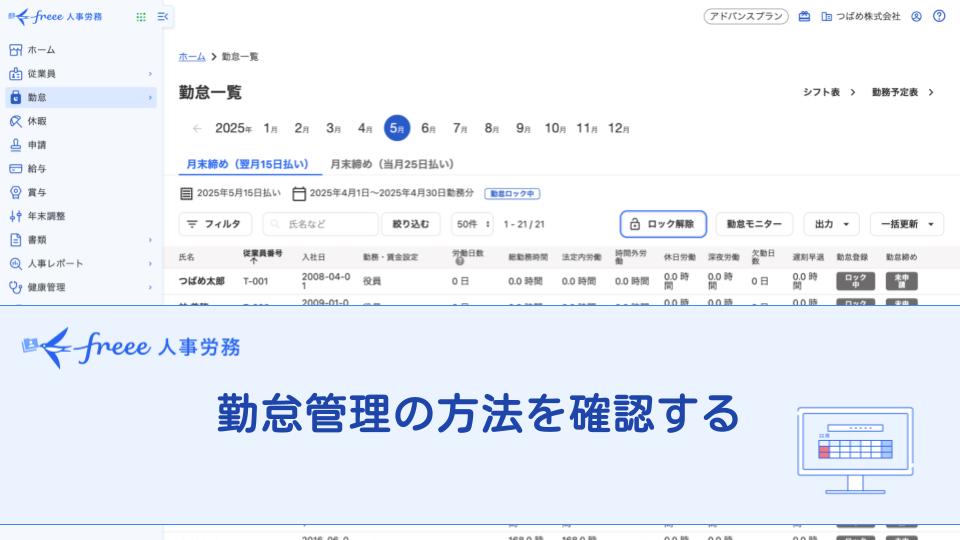The image size is (960, 540).
Task: Click the ホーム icon in sidebar
Action: (x=16, y=50)
